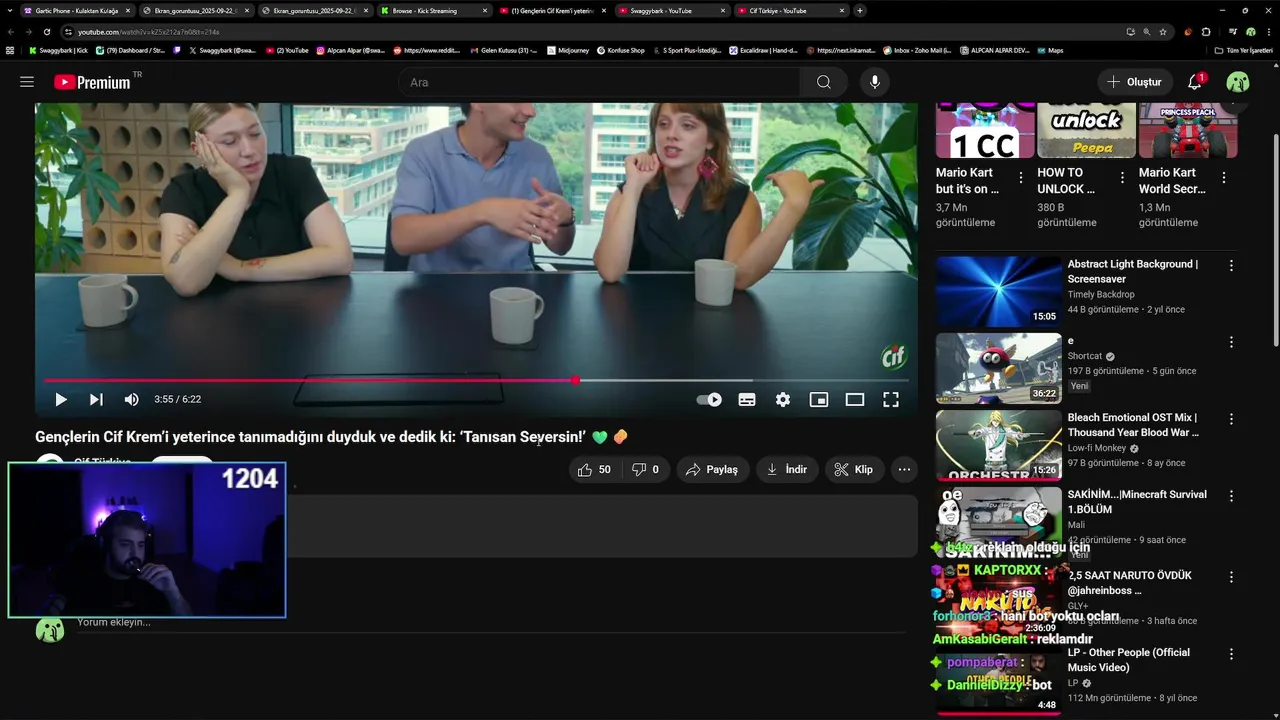Screen dimensions: 1280x720
Task: Open browser tab search dropdown arrow
Action: pos(10,10)
